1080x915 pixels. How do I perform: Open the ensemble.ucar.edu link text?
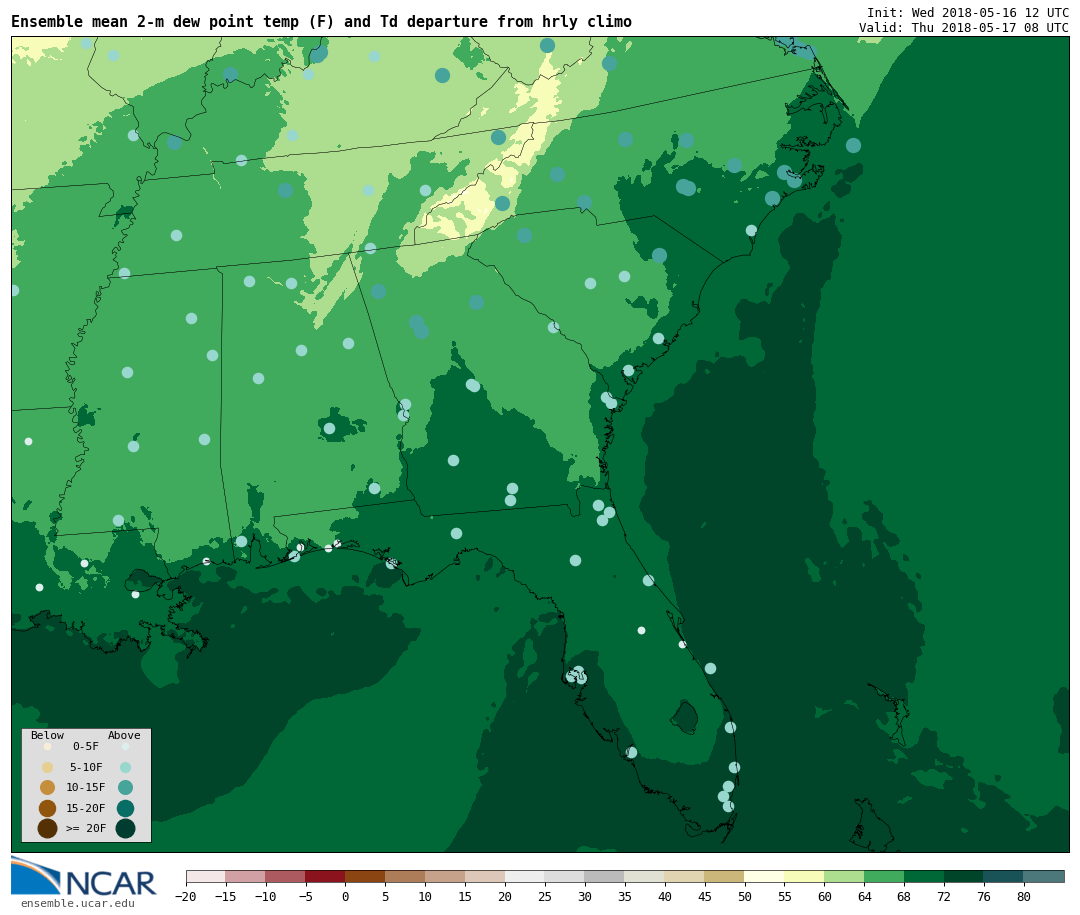(78, 903)
